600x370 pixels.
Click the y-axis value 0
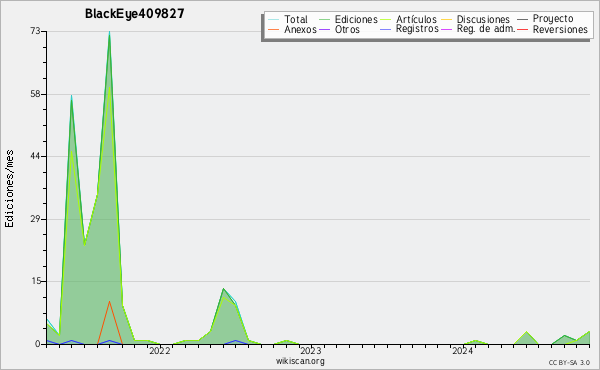pos(38,344)
